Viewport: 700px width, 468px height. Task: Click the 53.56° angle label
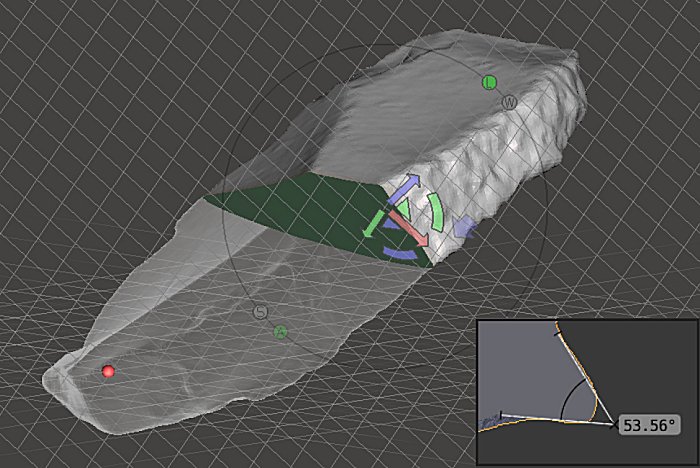tap(648, 426)
